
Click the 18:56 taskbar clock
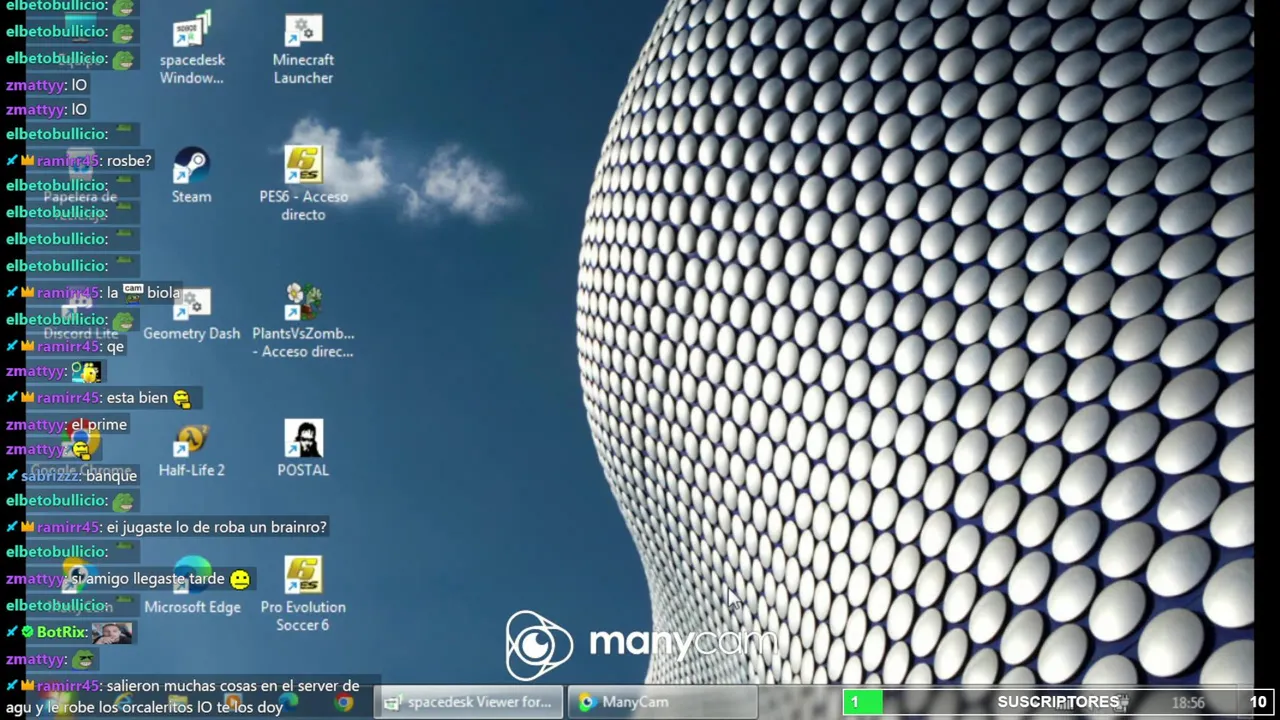click(1188, 703)
